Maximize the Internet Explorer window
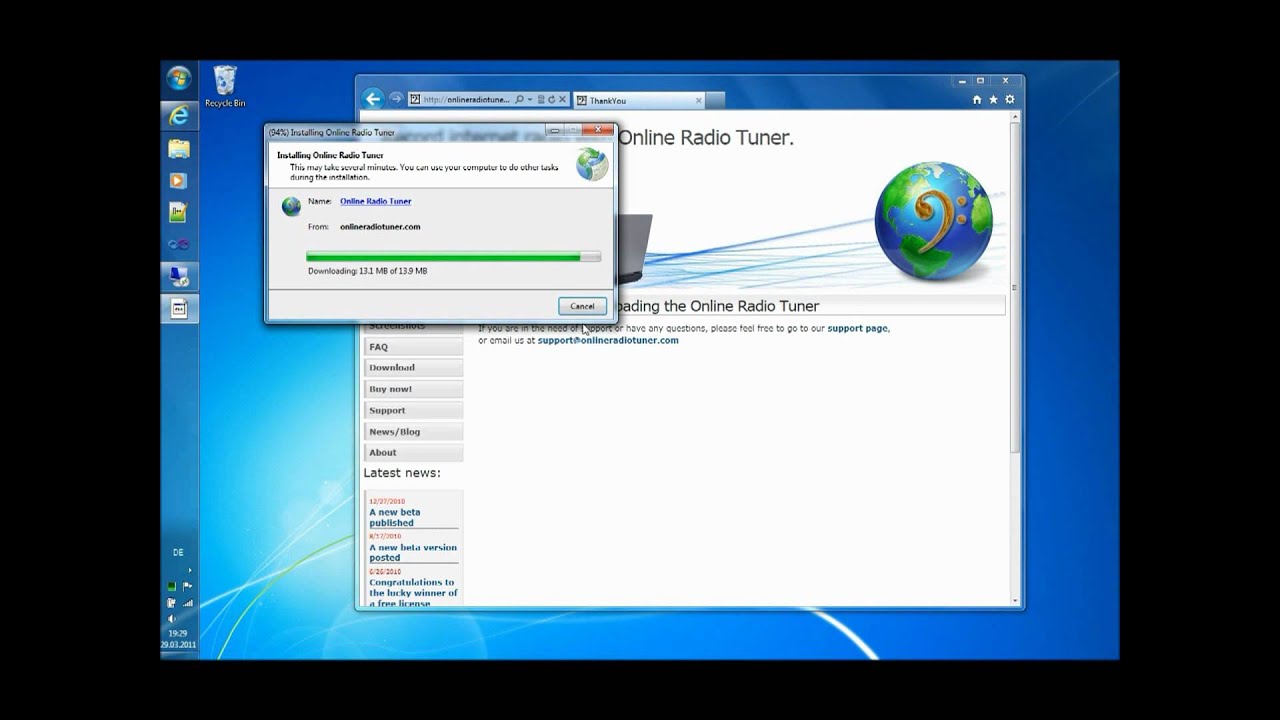Screen dimensions: 1280x720 [x=981, y=81]
